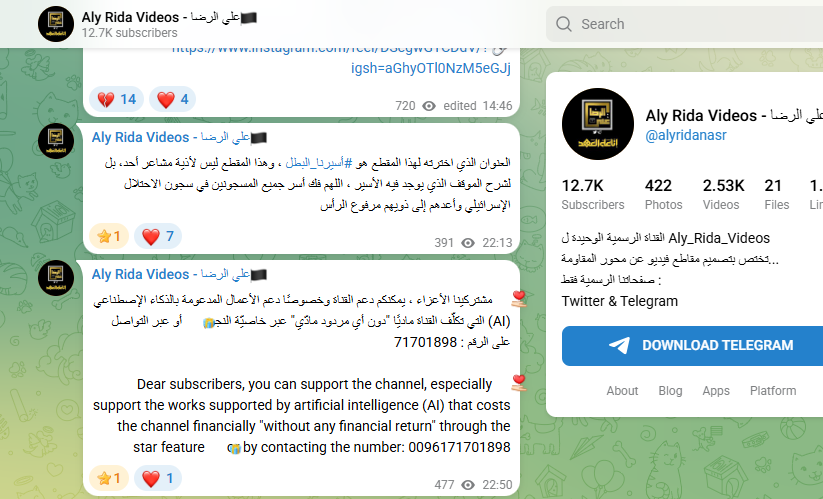Open channel avatar in top header
This screenshot has height=499, width=823.
[56, 24]
